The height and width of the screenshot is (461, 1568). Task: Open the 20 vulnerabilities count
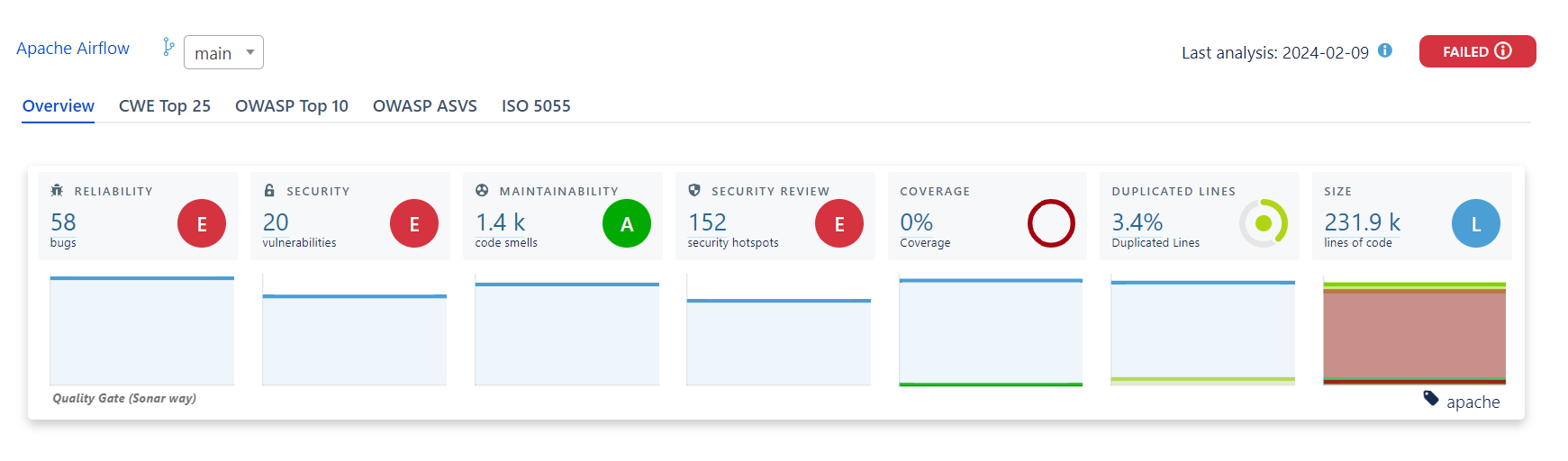point(276,222)
